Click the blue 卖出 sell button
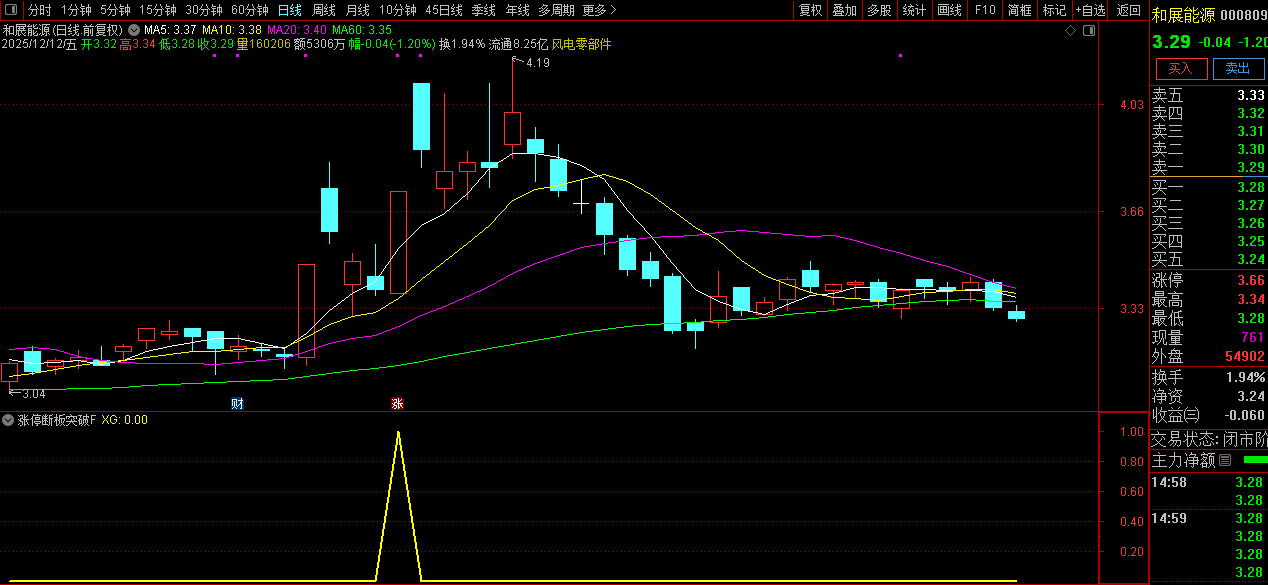 click(x=1238, y=68)
